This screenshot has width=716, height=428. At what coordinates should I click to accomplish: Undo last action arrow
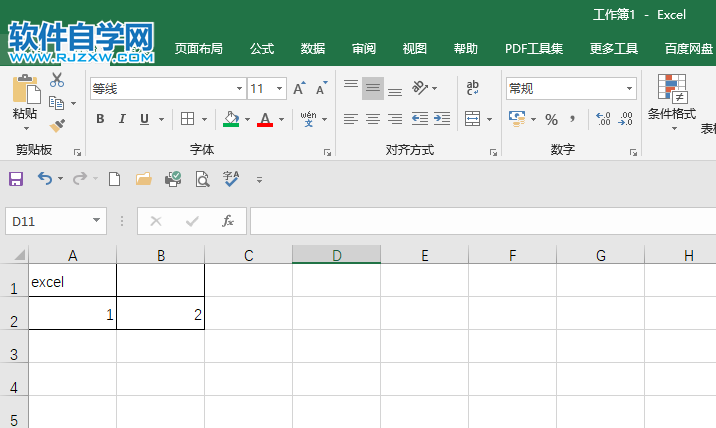(x=45, y=178)
